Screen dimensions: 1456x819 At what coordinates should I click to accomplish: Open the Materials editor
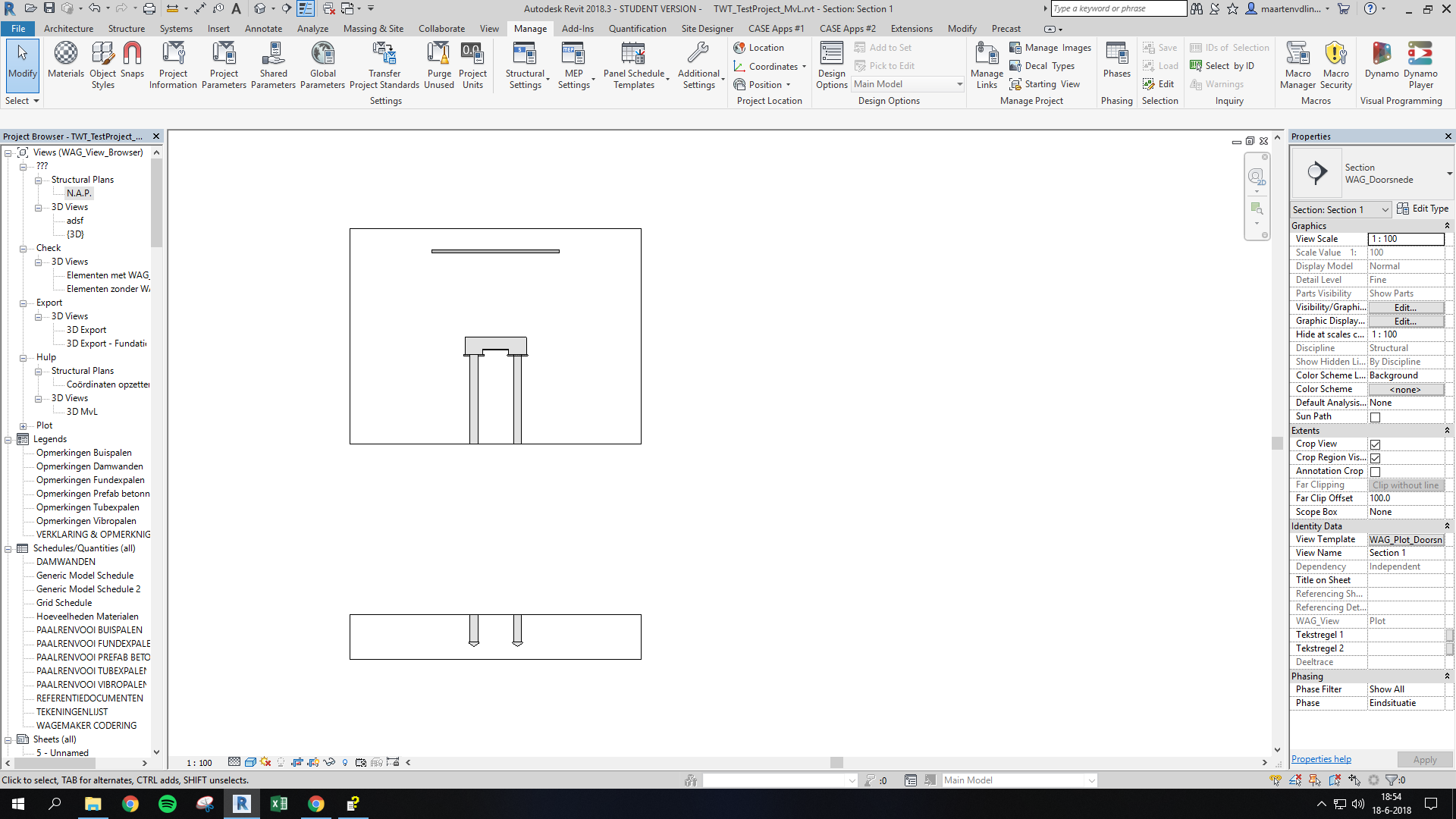(66, 61)
